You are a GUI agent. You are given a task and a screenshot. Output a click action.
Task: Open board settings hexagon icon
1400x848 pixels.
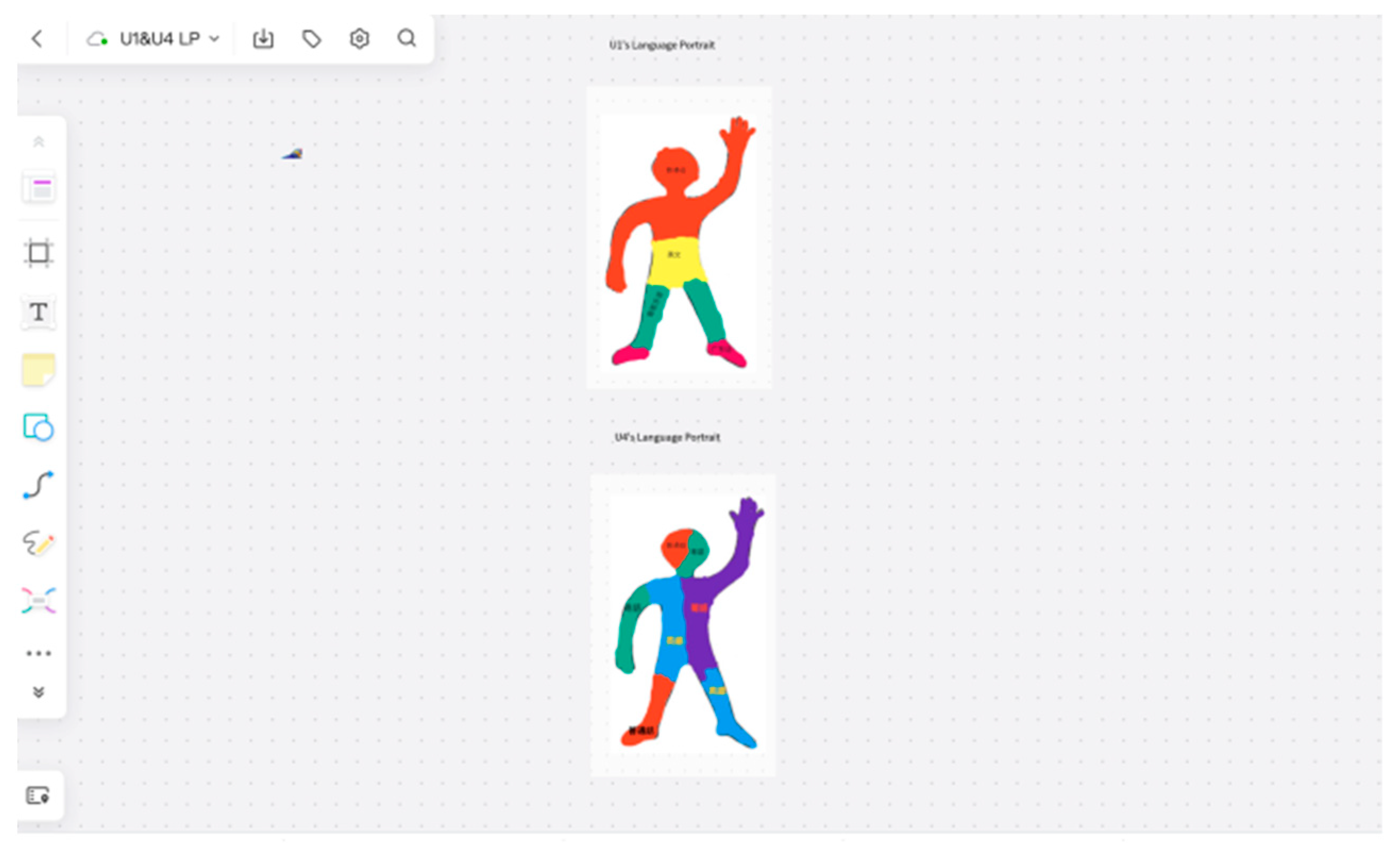359,39
